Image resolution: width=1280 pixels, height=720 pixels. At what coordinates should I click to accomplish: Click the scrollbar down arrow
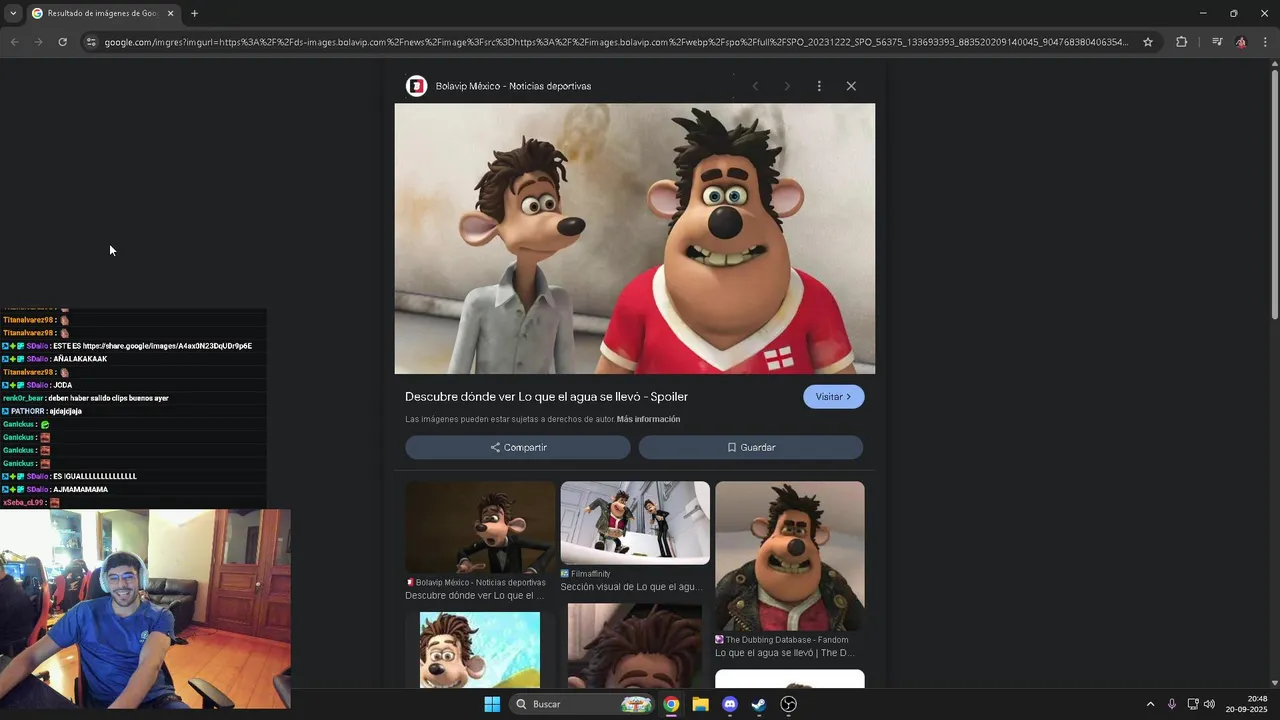click(x=1274, y=681)
